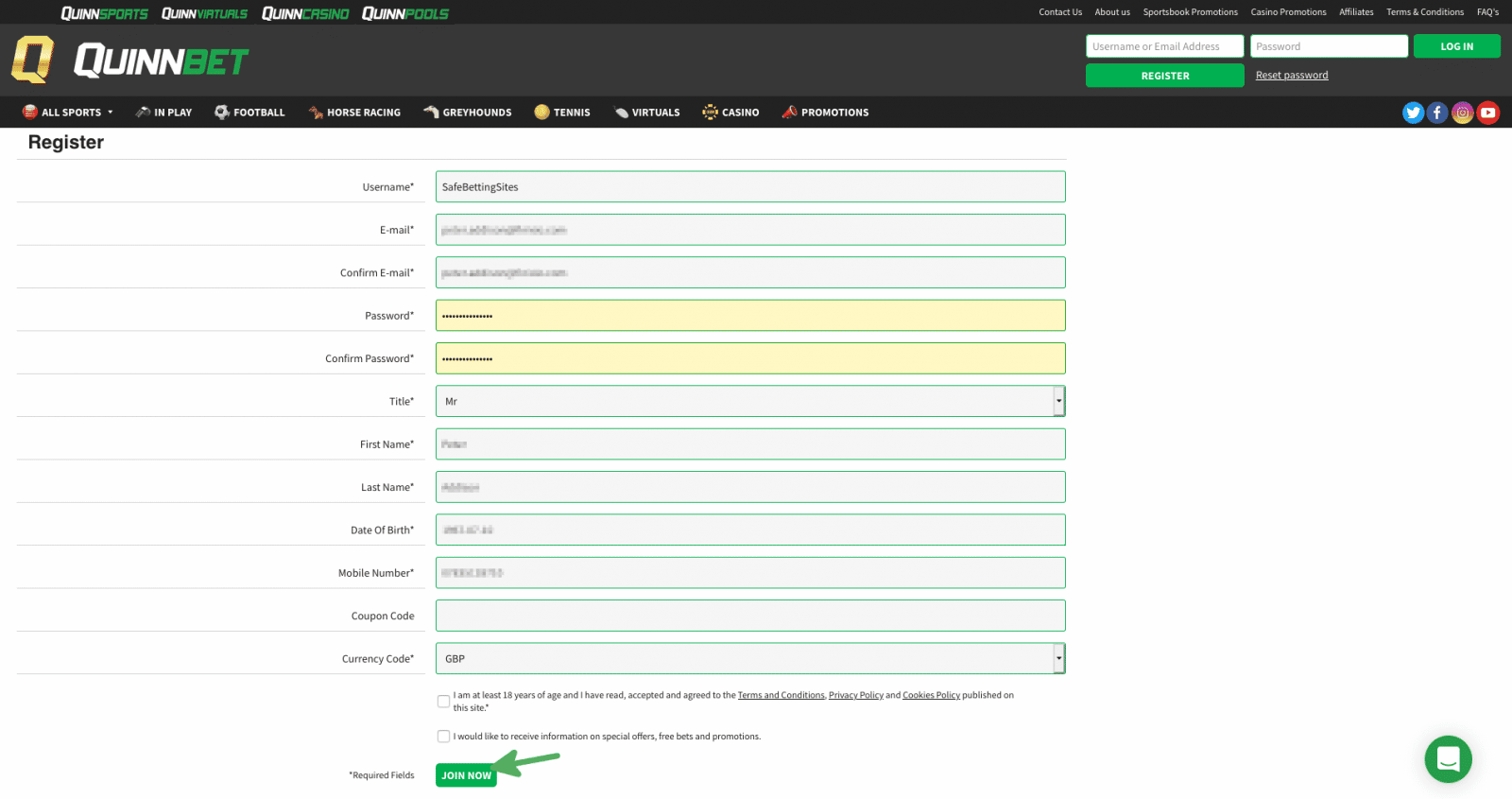Open Terms & Conditions in top bar

(x=1425, y=12)
